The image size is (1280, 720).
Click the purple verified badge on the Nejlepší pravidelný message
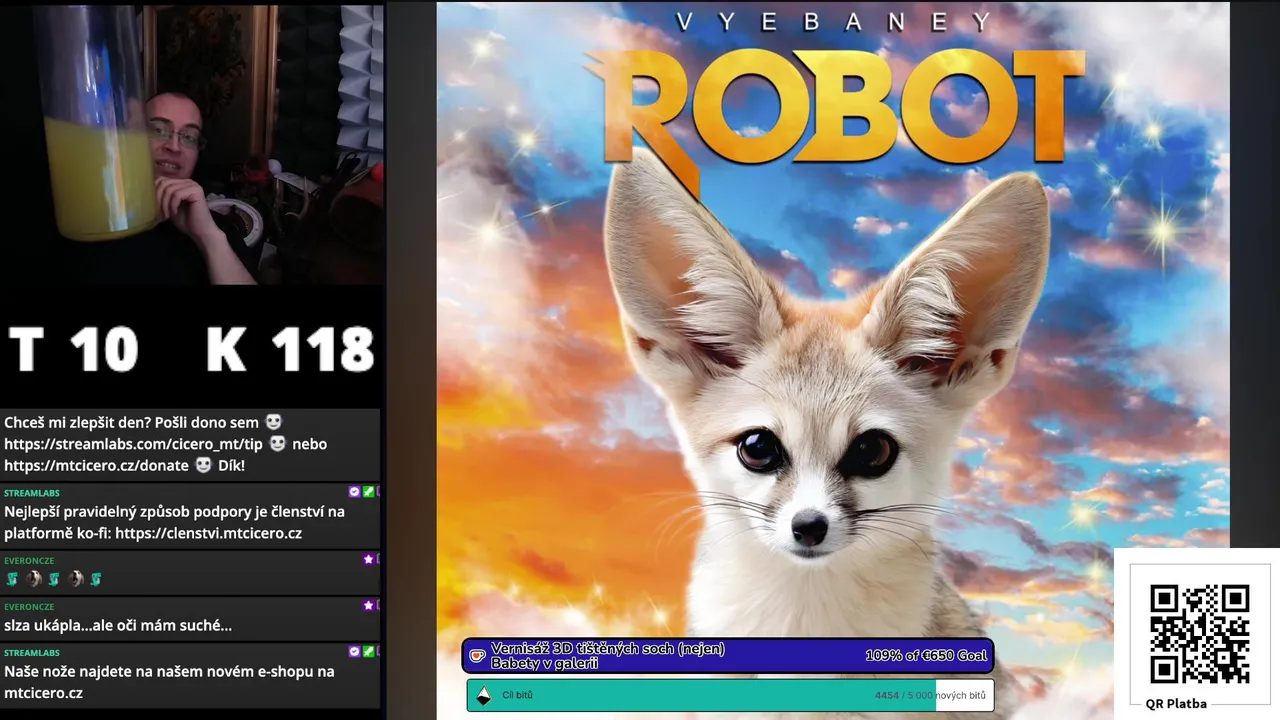tap(354, 492)
